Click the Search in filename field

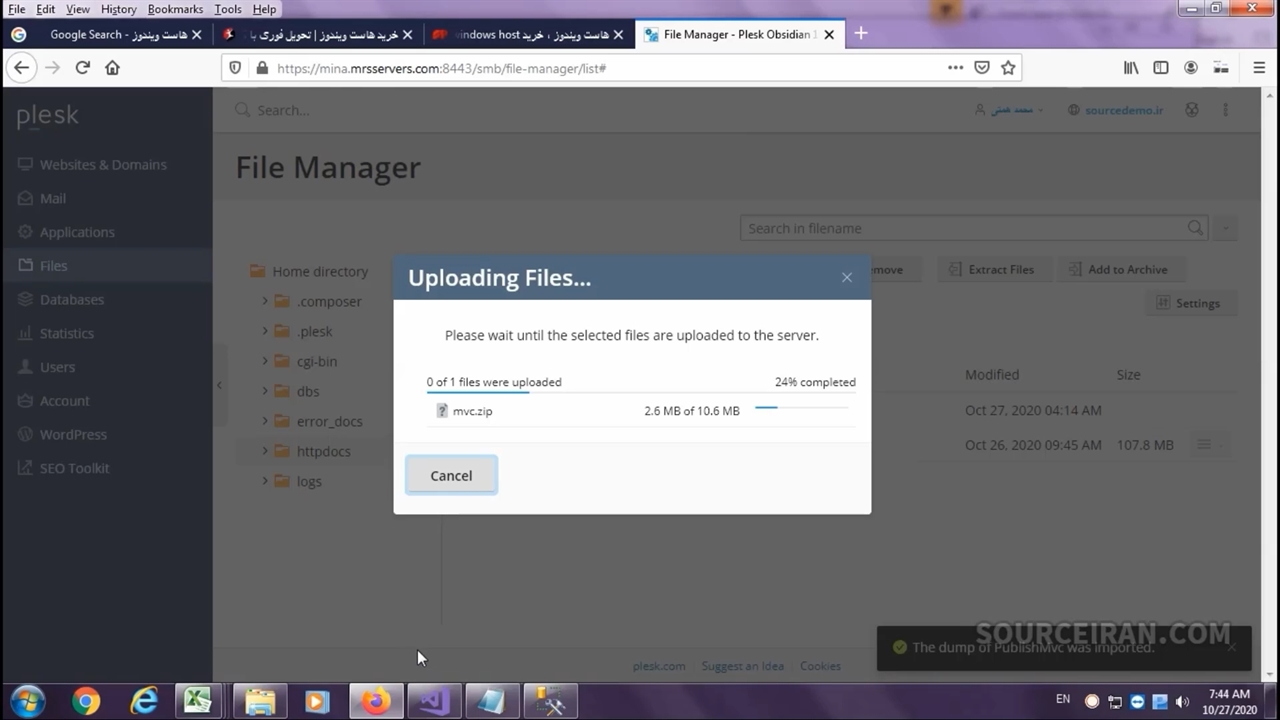(x=965, y=228)
